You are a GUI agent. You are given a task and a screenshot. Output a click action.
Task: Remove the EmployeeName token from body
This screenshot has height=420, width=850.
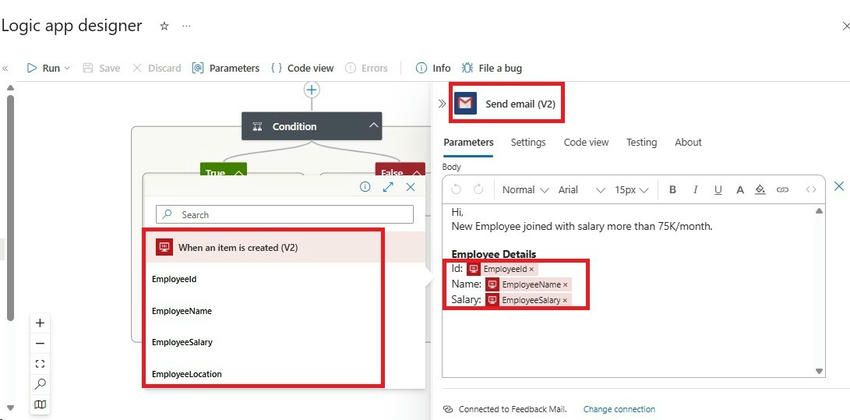565,285
